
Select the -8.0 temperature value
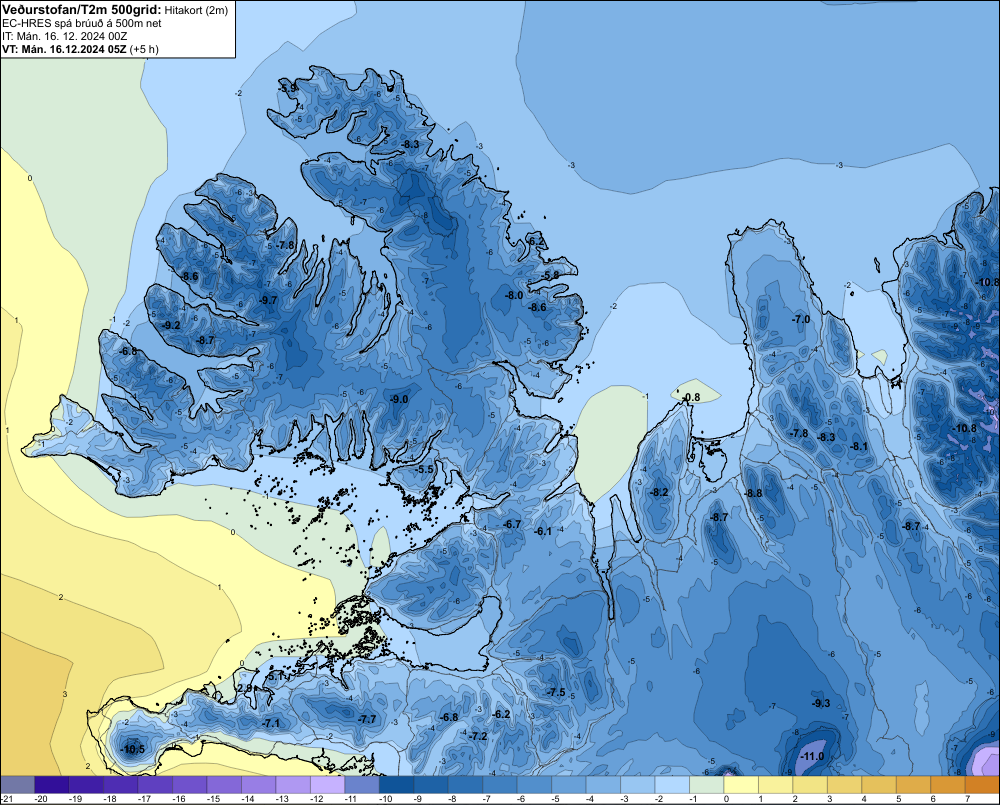pyautogui.click(x=514, y=295)
